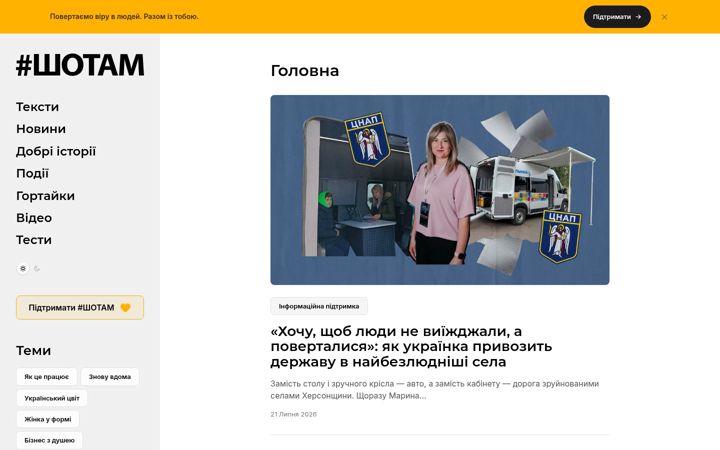This screenshot has height=450, width=720.
Task: Click the Підтримати button in the top banner
Action: pos(617,17)
